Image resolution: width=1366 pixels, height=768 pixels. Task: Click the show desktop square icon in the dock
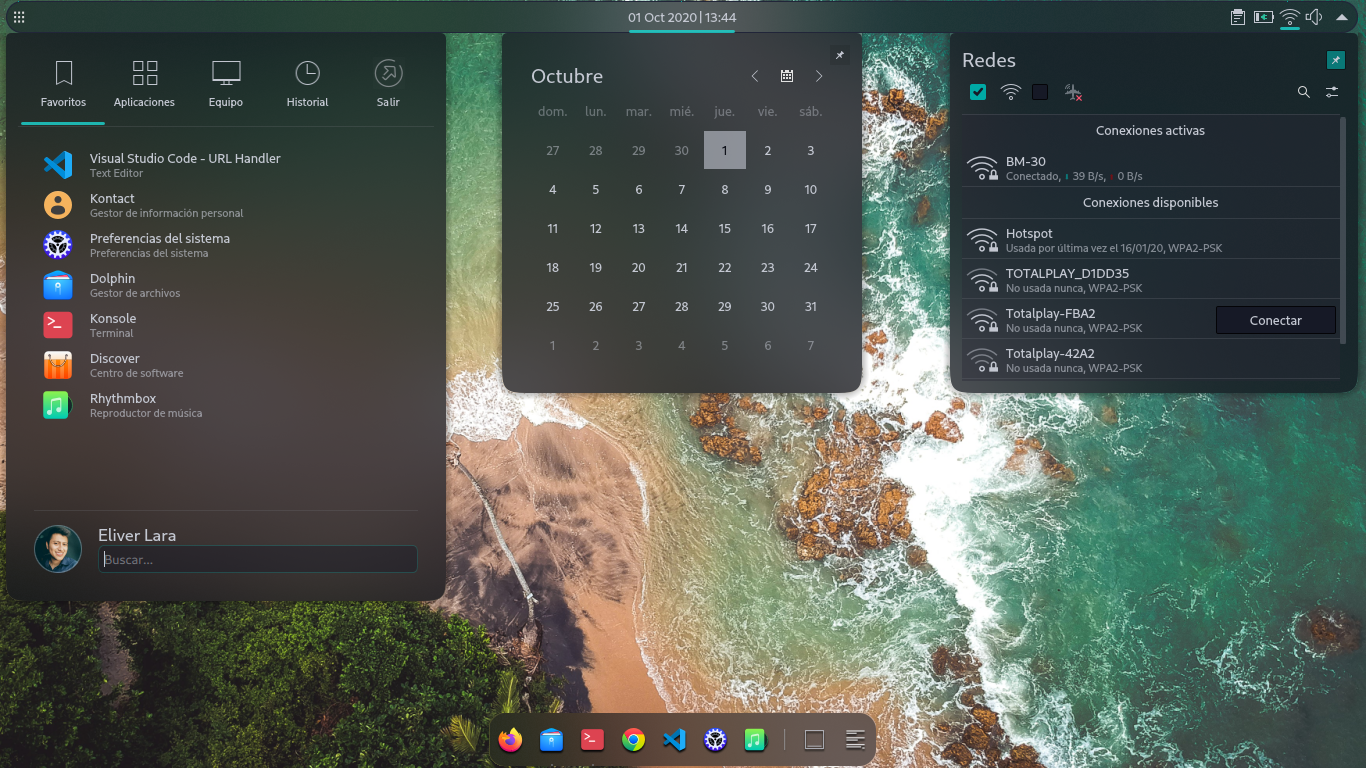[814, 740]
